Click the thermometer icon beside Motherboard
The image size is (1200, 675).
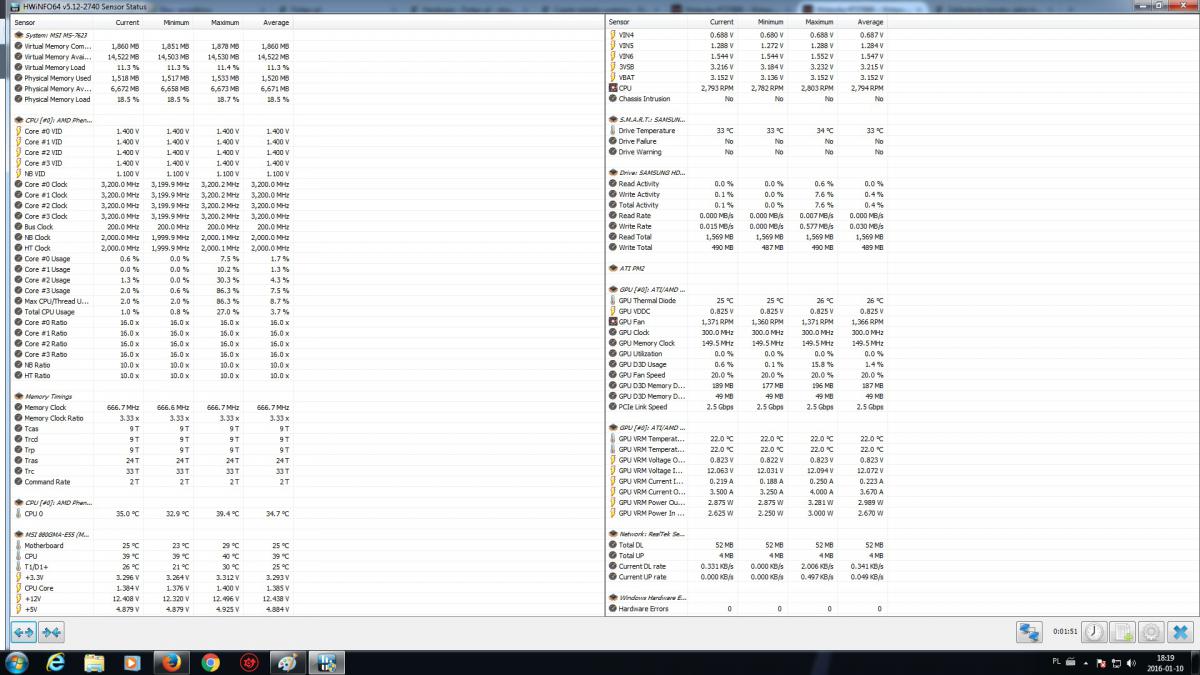pos(18,546)
